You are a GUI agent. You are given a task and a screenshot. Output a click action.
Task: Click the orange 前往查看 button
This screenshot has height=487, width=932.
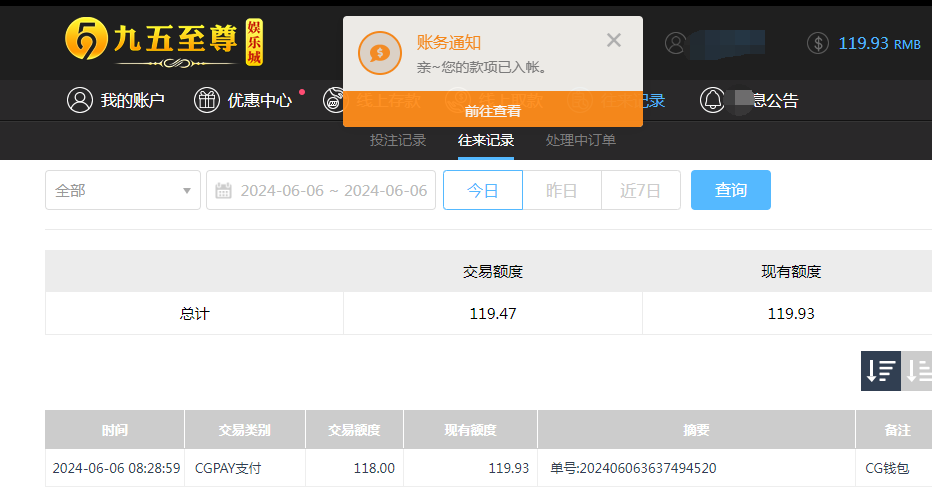493,110
